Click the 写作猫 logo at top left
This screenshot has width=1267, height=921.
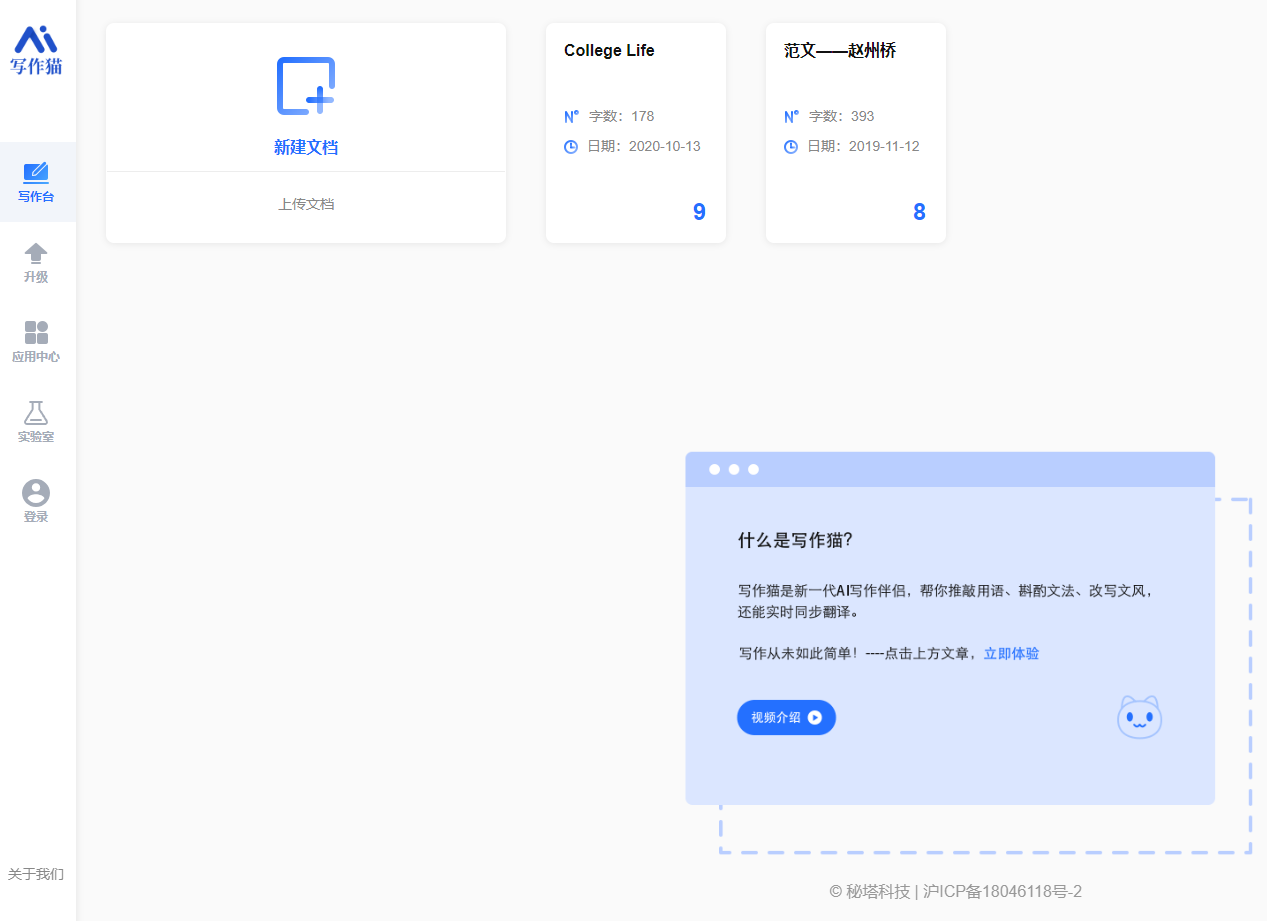pyautogui.click(x=36, y=48)
